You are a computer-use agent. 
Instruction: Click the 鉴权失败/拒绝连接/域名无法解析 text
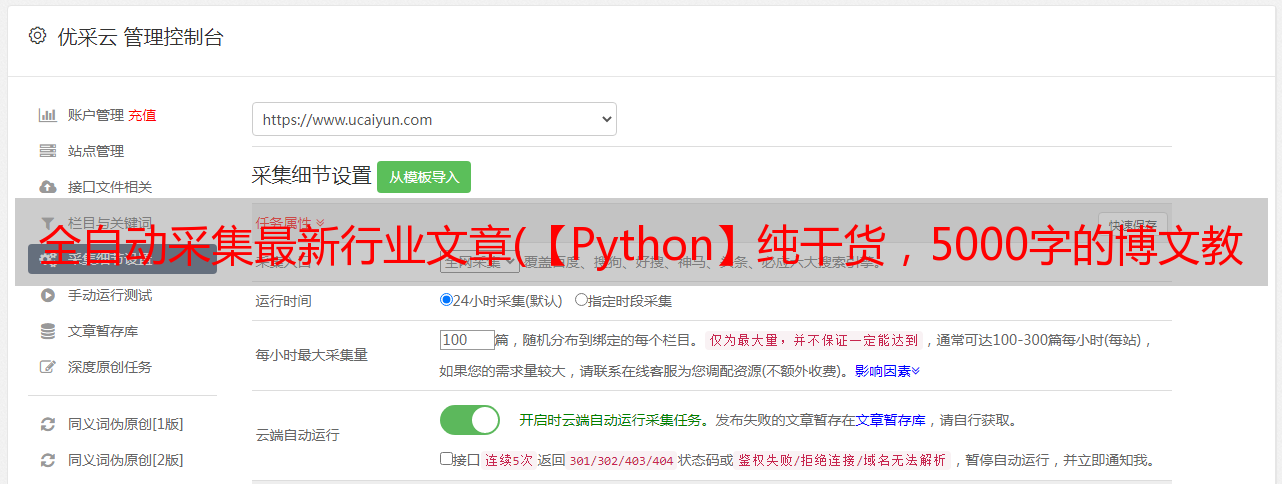[x=842, y=460]
